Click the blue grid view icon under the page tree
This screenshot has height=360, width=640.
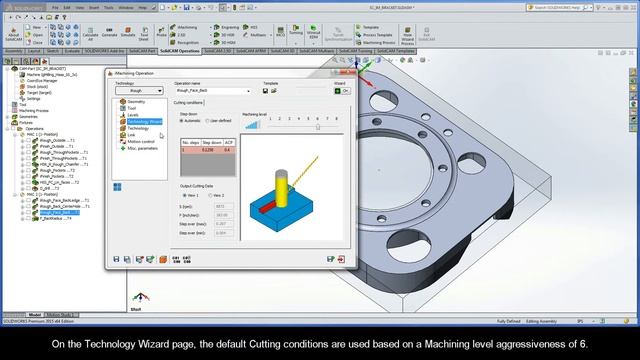click(117, 187)
